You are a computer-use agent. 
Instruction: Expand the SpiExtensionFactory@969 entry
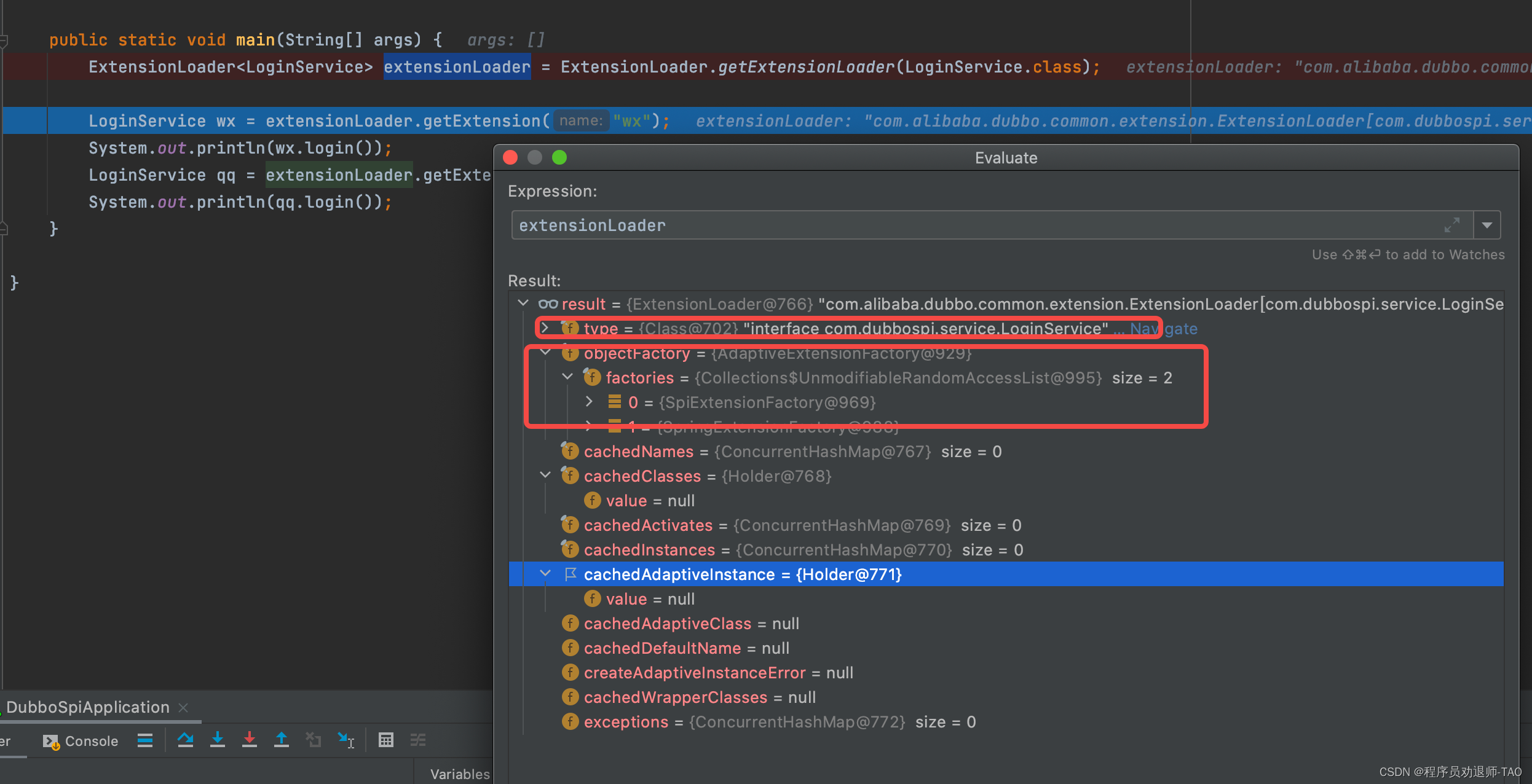pos(590,402)
